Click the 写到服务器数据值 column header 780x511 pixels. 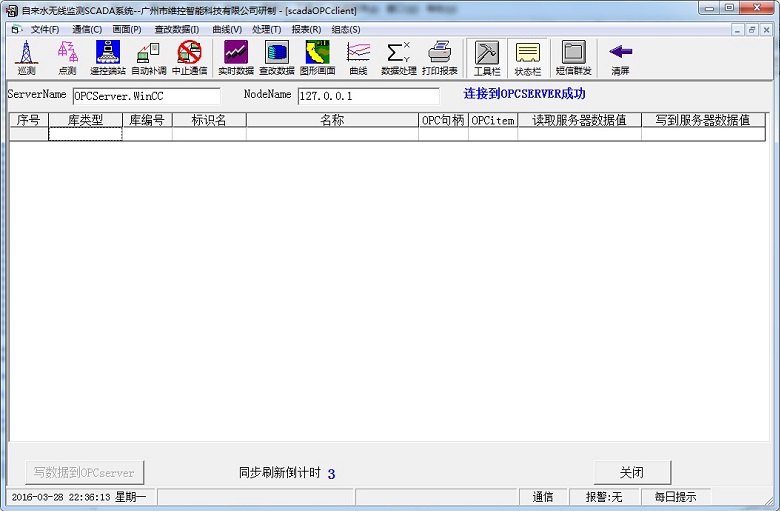click(x=703, y=120)
